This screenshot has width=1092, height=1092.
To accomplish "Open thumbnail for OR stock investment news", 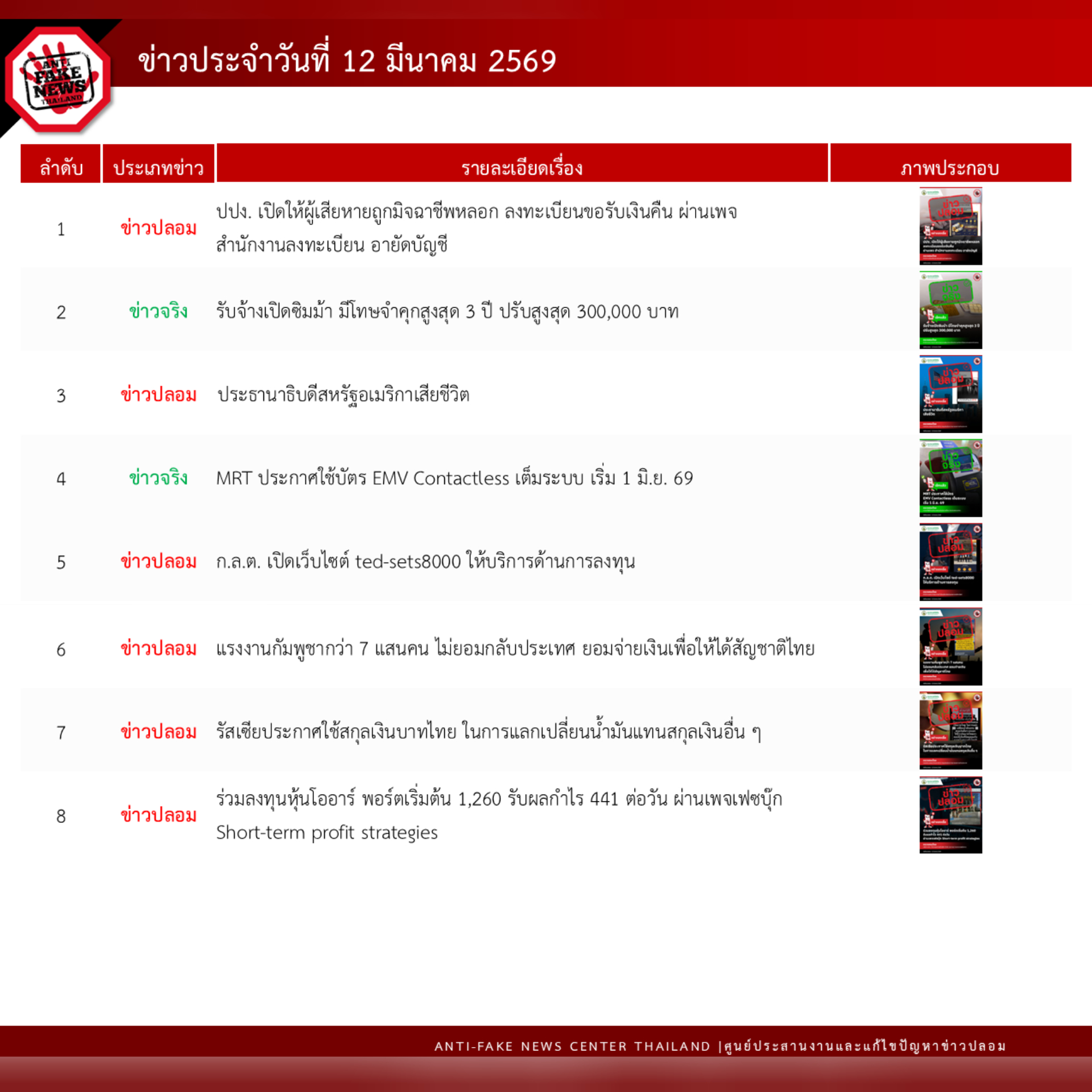I will pos(950,814).
